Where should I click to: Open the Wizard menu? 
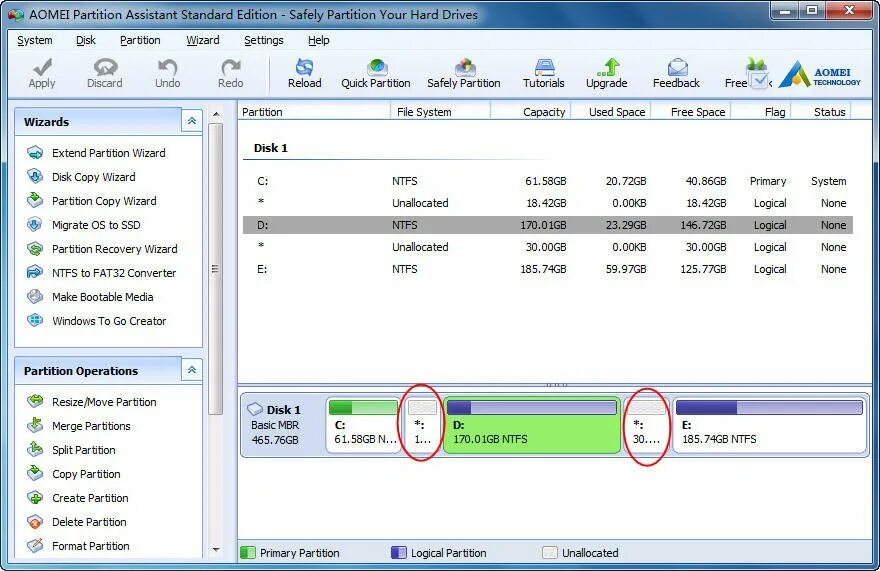[203, 40]
